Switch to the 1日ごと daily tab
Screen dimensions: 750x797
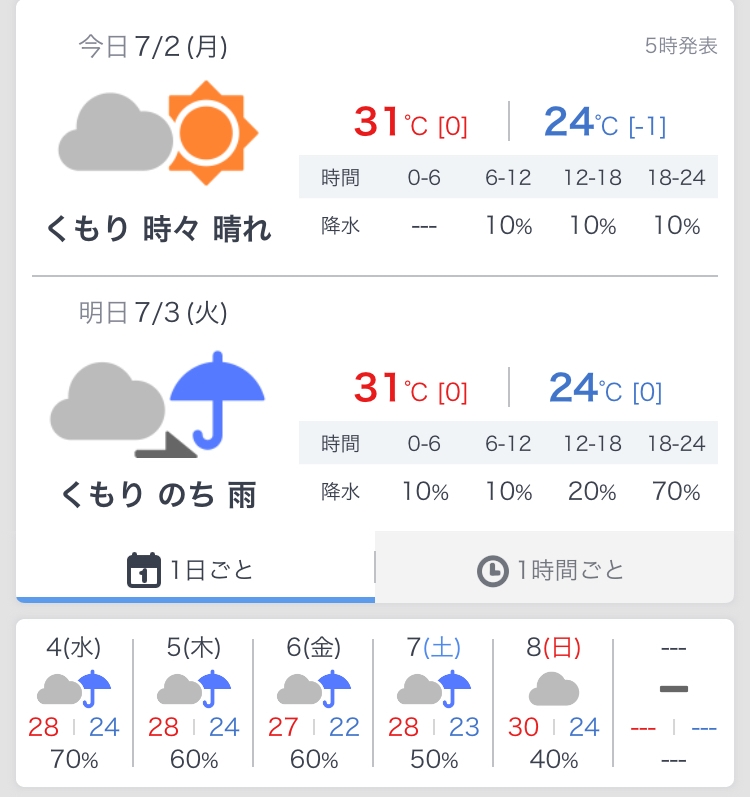click(195, 570)
